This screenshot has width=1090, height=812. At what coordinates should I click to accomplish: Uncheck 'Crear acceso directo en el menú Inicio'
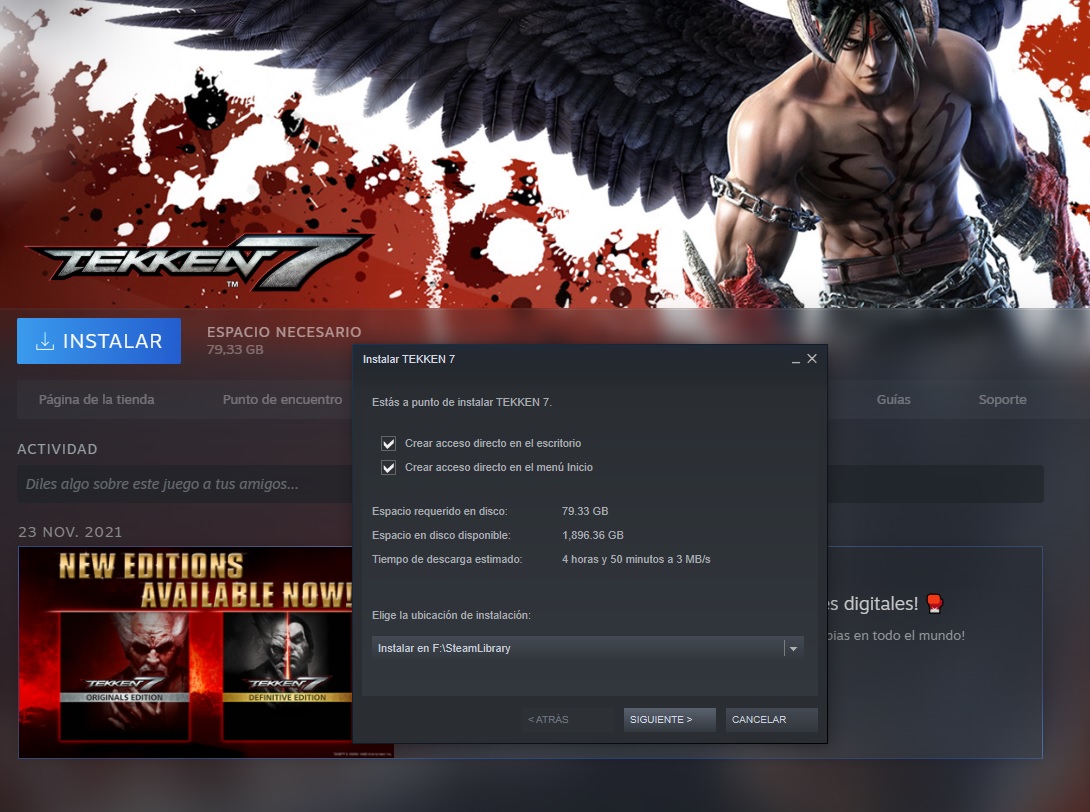pos(389,467)
